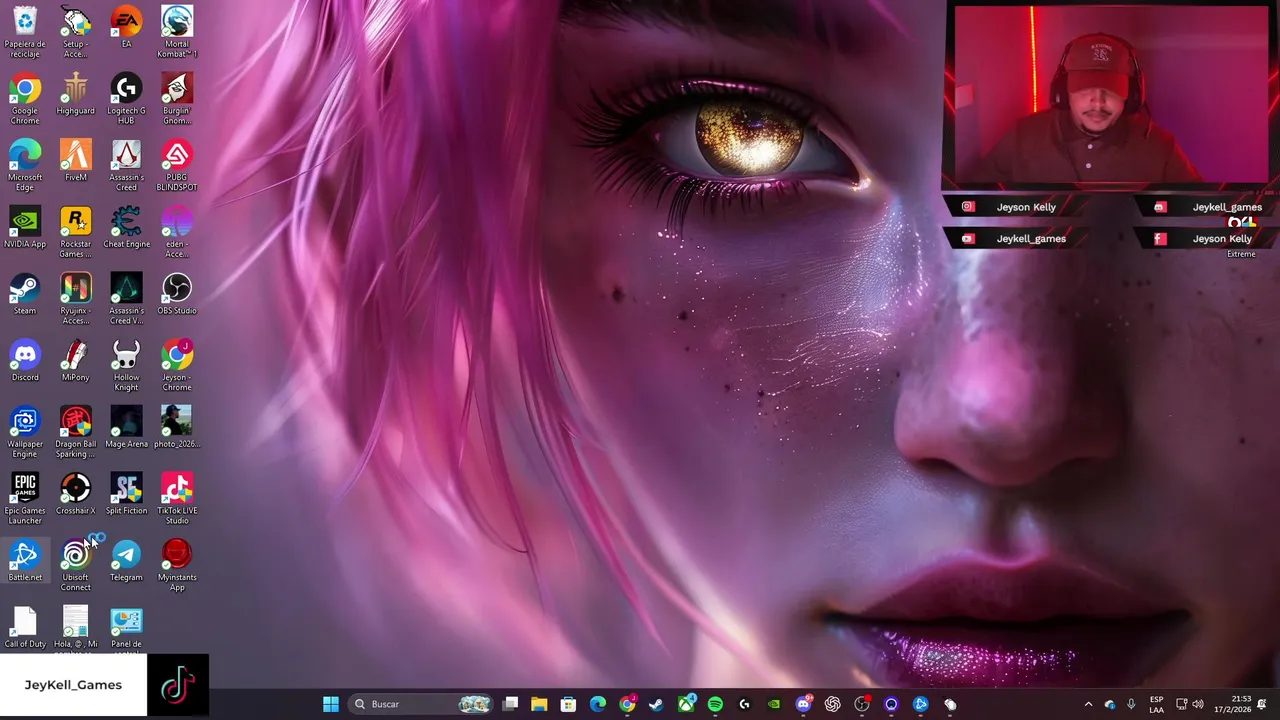Select the FiveM desktop shortcut

[75, 161]
